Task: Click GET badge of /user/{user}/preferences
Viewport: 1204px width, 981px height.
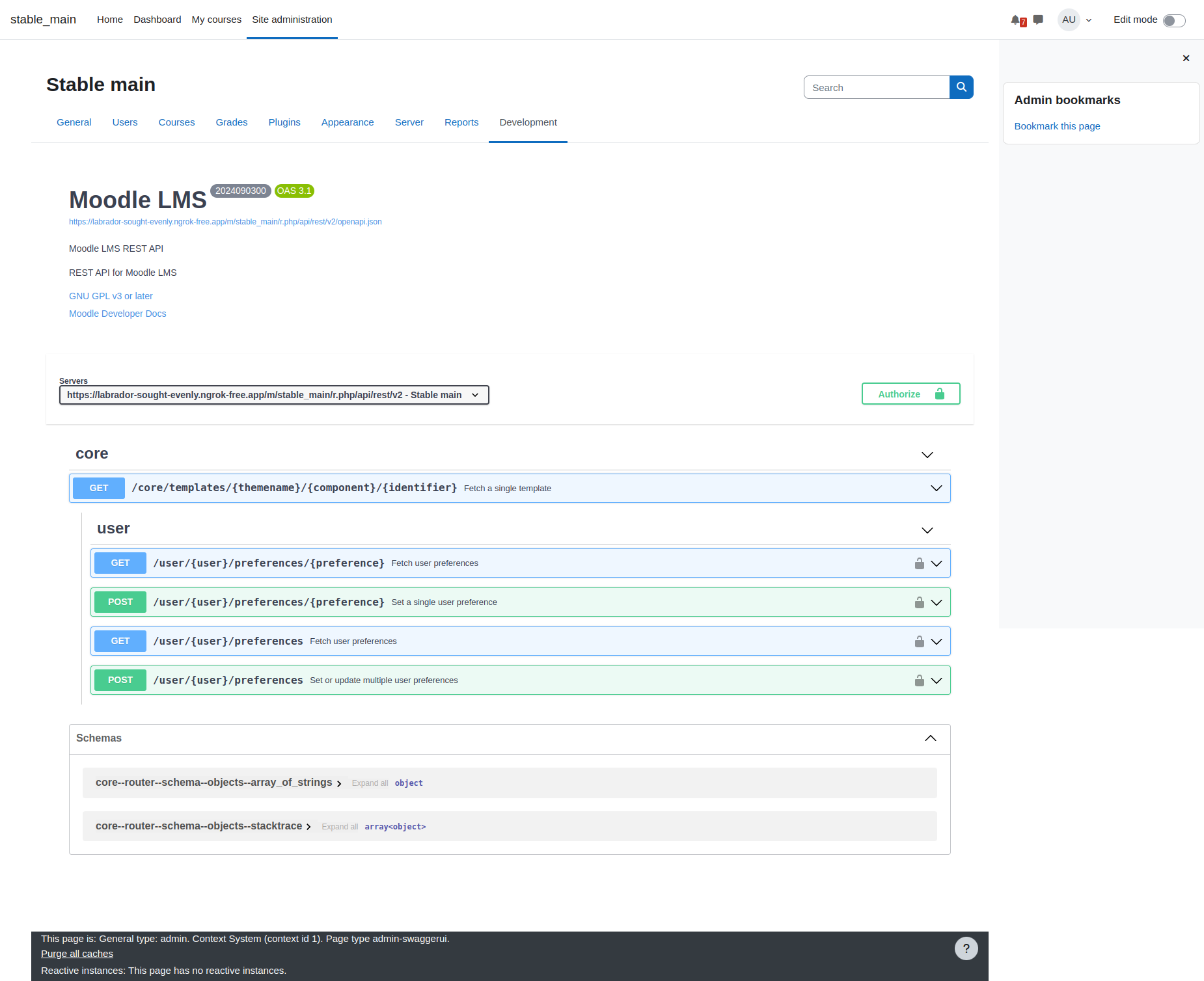Action: [120, 641]
